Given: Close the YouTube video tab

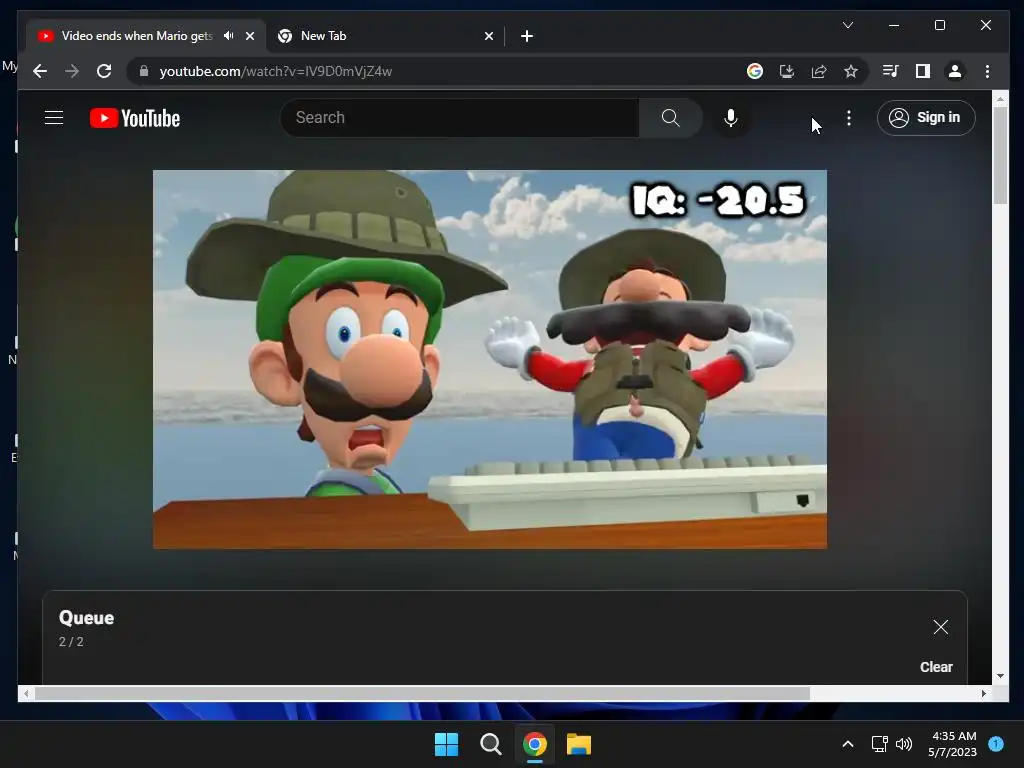Looking at the screenshot, I should coord(249,36).
